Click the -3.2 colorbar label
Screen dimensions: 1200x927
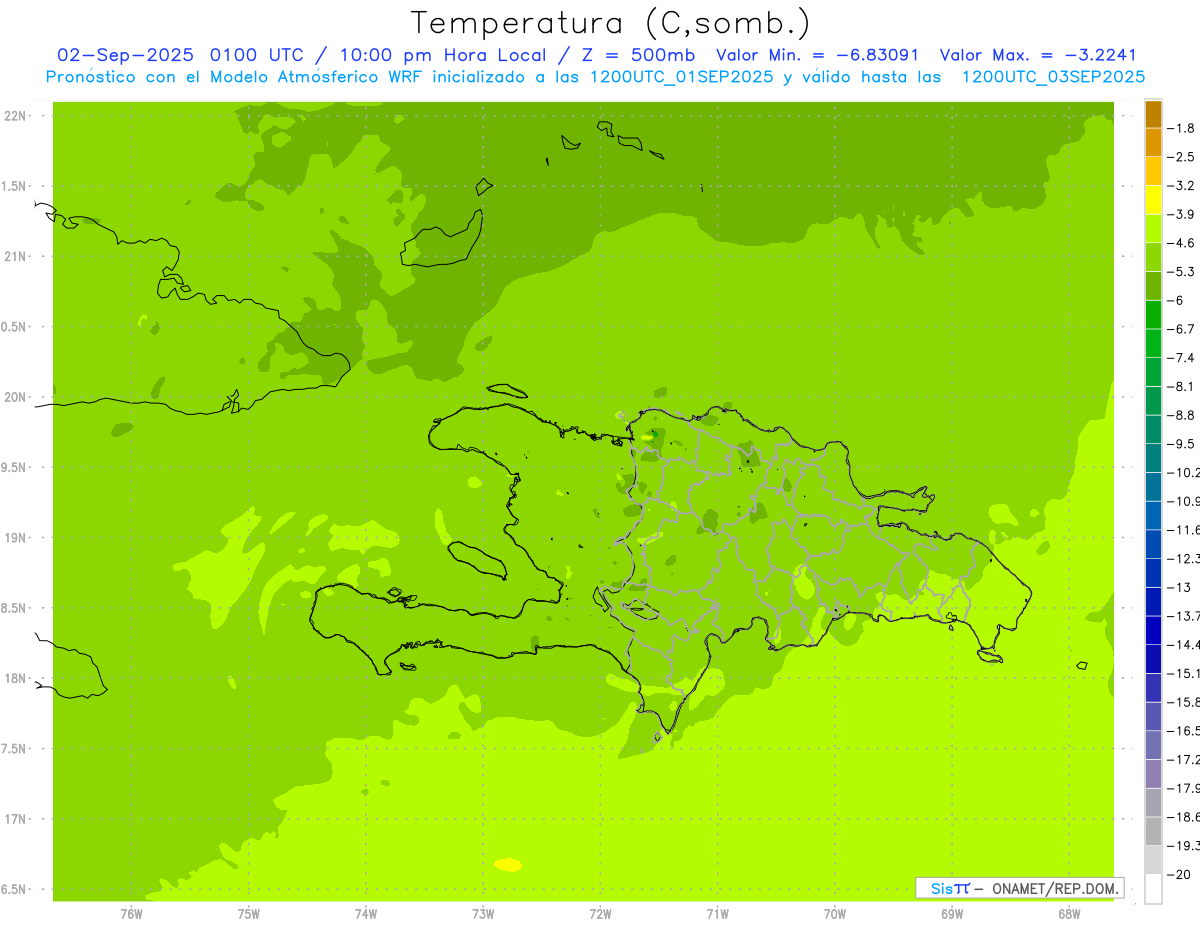(1183, 186)
